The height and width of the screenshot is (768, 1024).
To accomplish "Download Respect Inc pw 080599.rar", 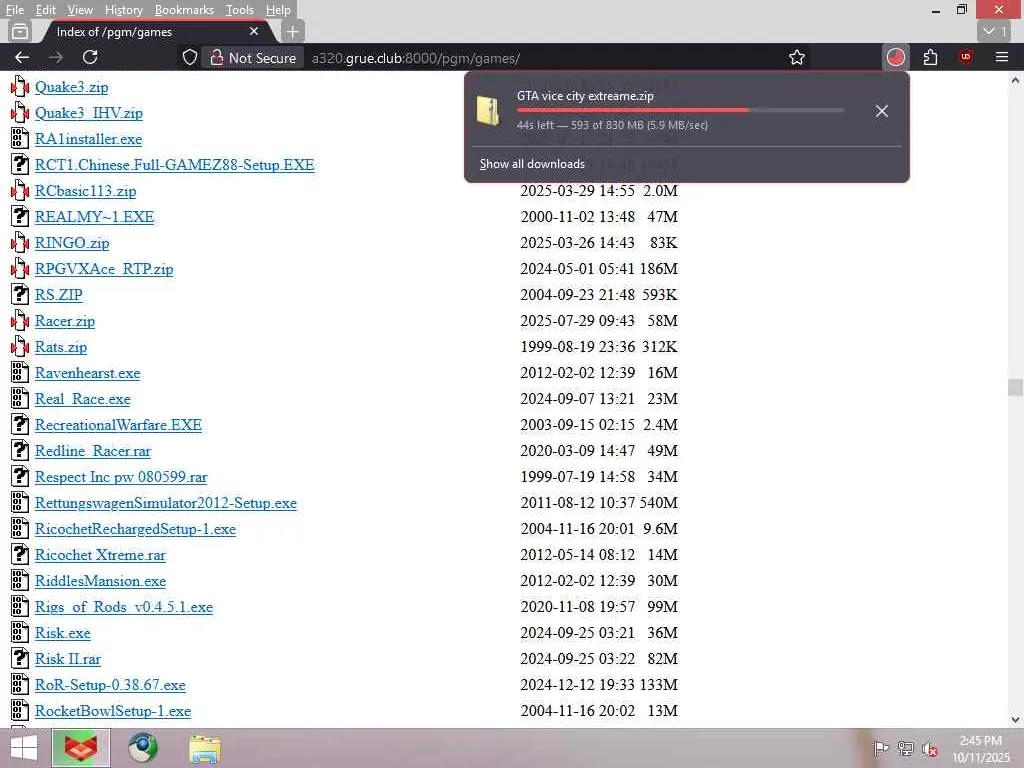I will point(121,477).
